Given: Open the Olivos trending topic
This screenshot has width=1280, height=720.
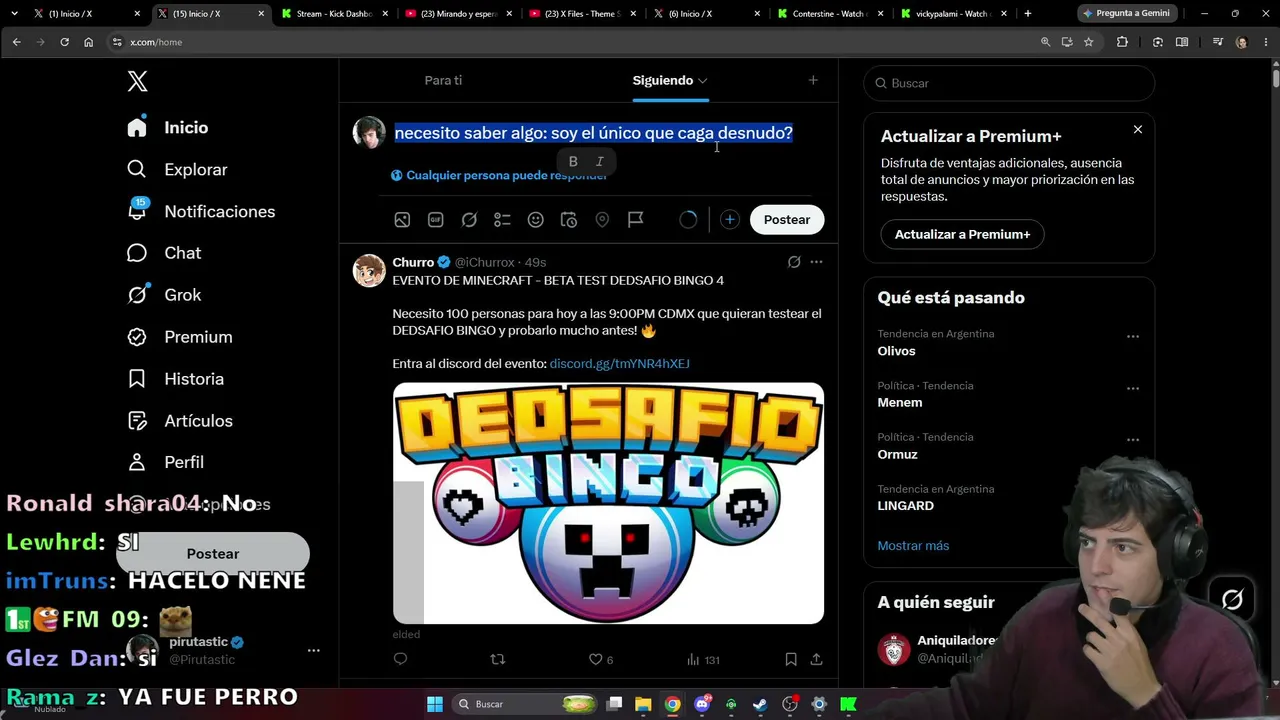Looking at the screenshot, I should coord(896,351).
